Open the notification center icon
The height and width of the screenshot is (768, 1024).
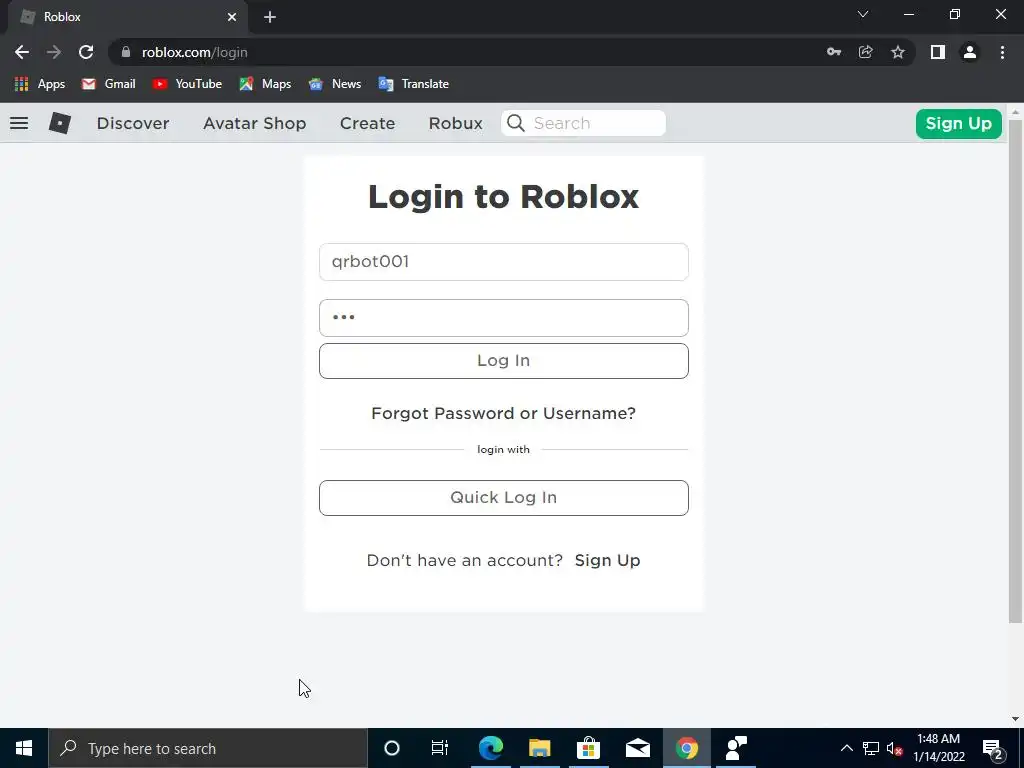992,748
